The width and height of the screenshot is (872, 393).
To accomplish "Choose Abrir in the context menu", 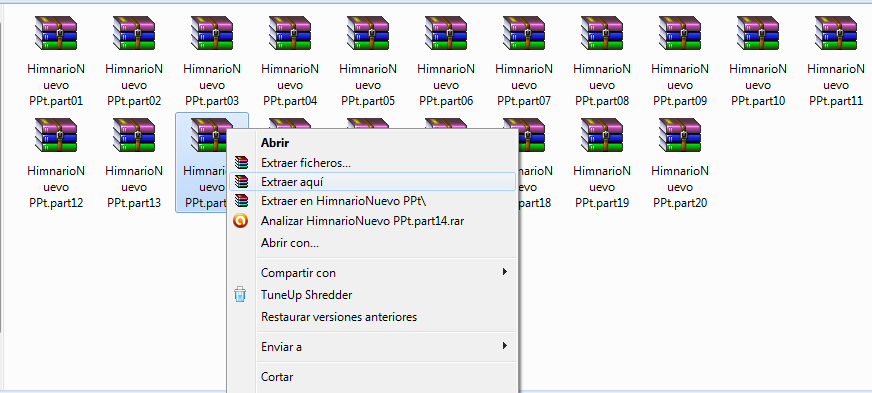I will (x=372, y=143).
